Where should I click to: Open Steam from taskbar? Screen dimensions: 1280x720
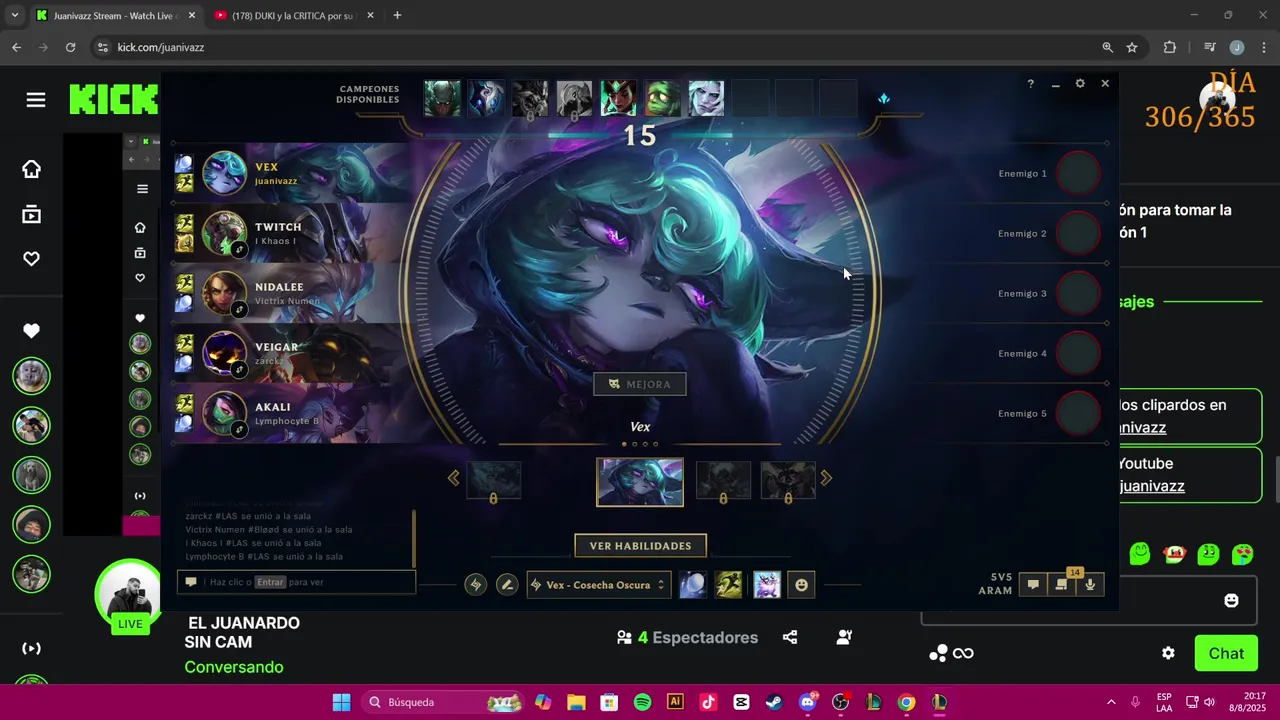tap(774, 702)
